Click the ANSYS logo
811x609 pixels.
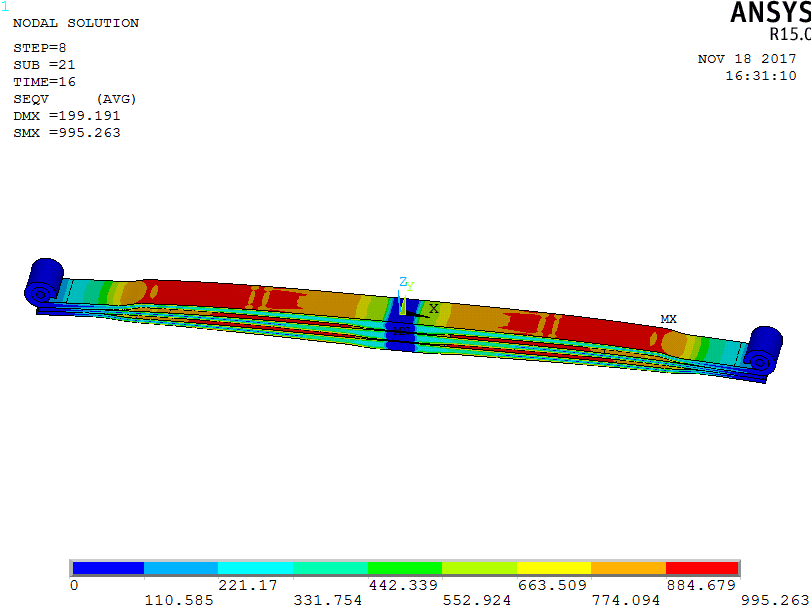click(x=770, y=13)
